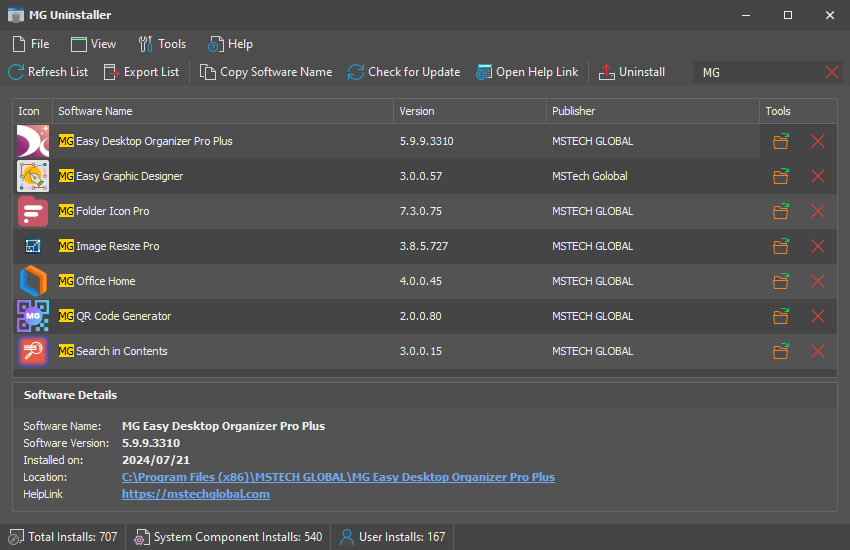Click Open Help Link button
Screen dimensions: 850x550
(527, 72)
